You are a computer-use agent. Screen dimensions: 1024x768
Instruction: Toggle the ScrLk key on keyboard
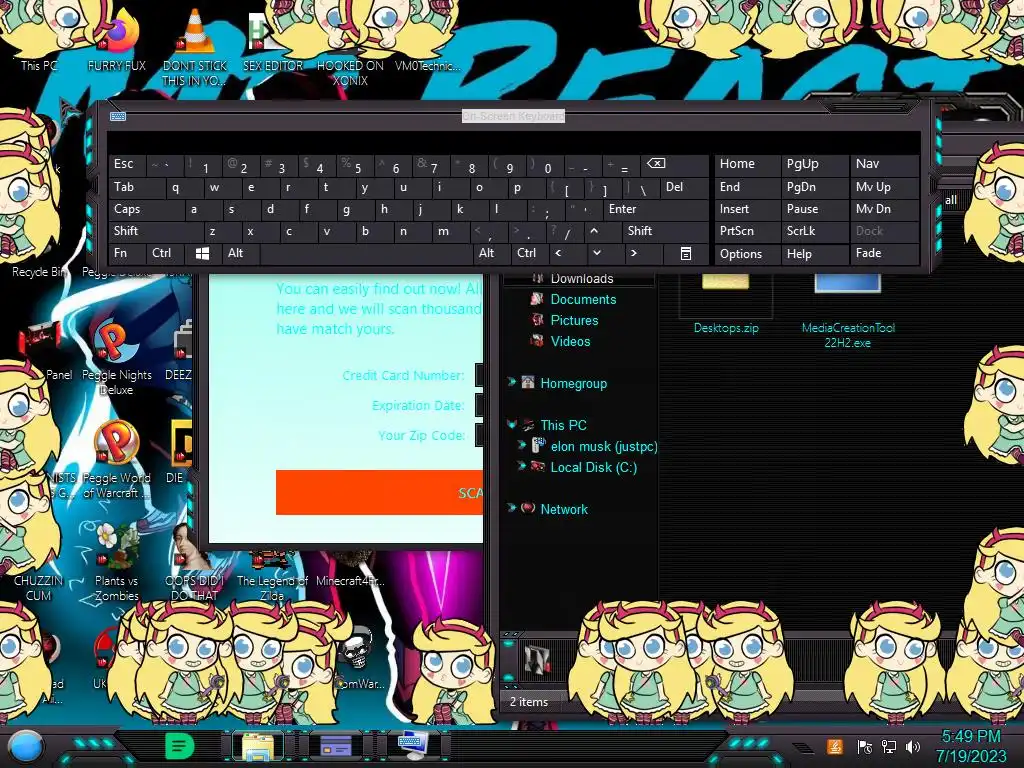[814, 231]
